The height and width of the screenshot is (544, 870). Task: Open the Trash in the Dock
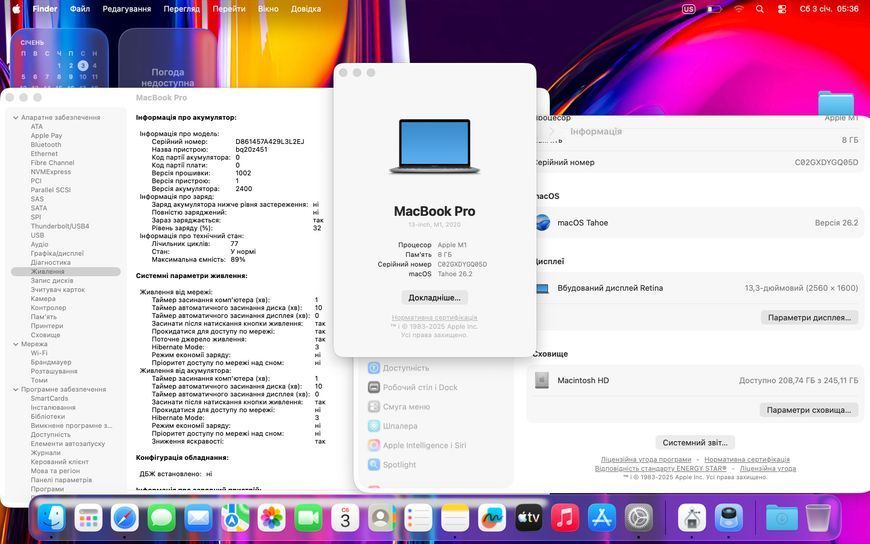tap(818, 518)
